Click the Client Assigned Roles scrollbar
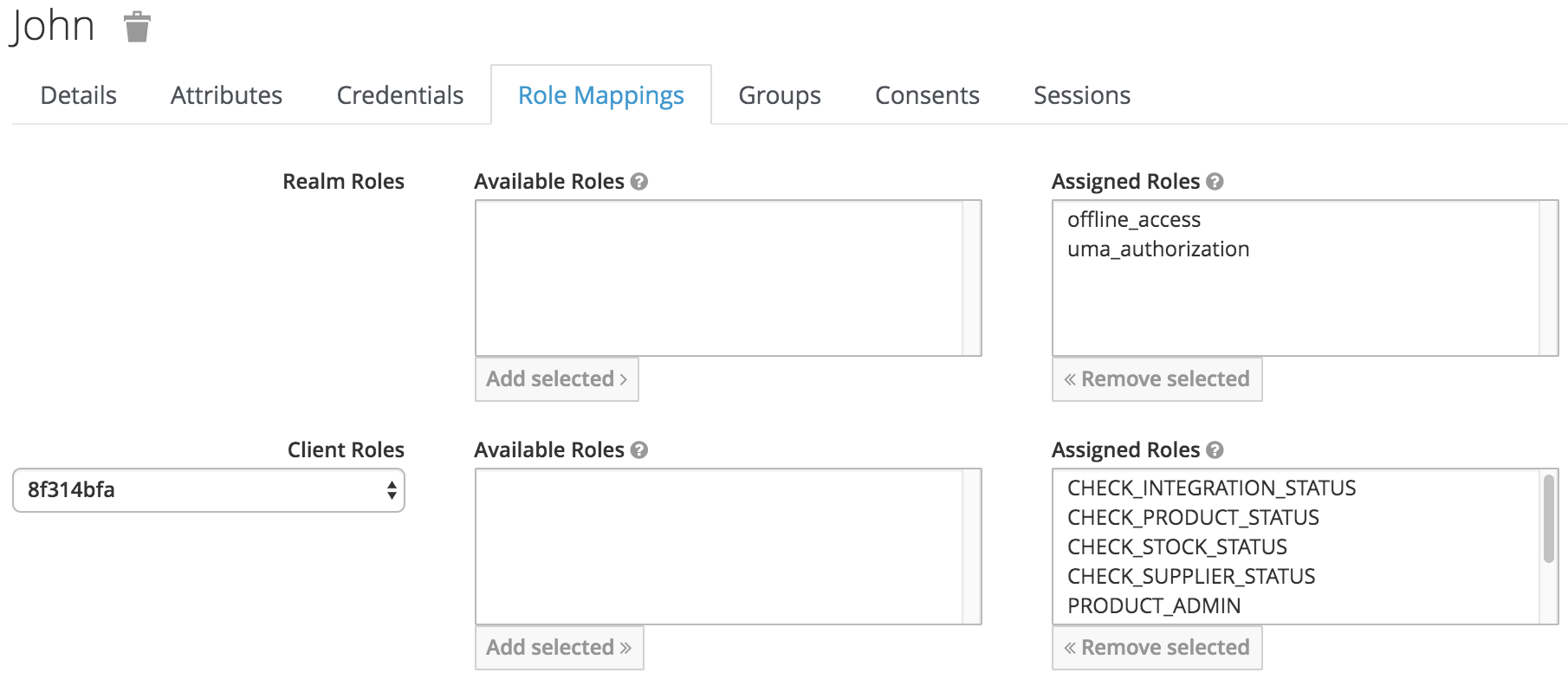This screenshot has width=1568, height=679. coord(1548,520)
